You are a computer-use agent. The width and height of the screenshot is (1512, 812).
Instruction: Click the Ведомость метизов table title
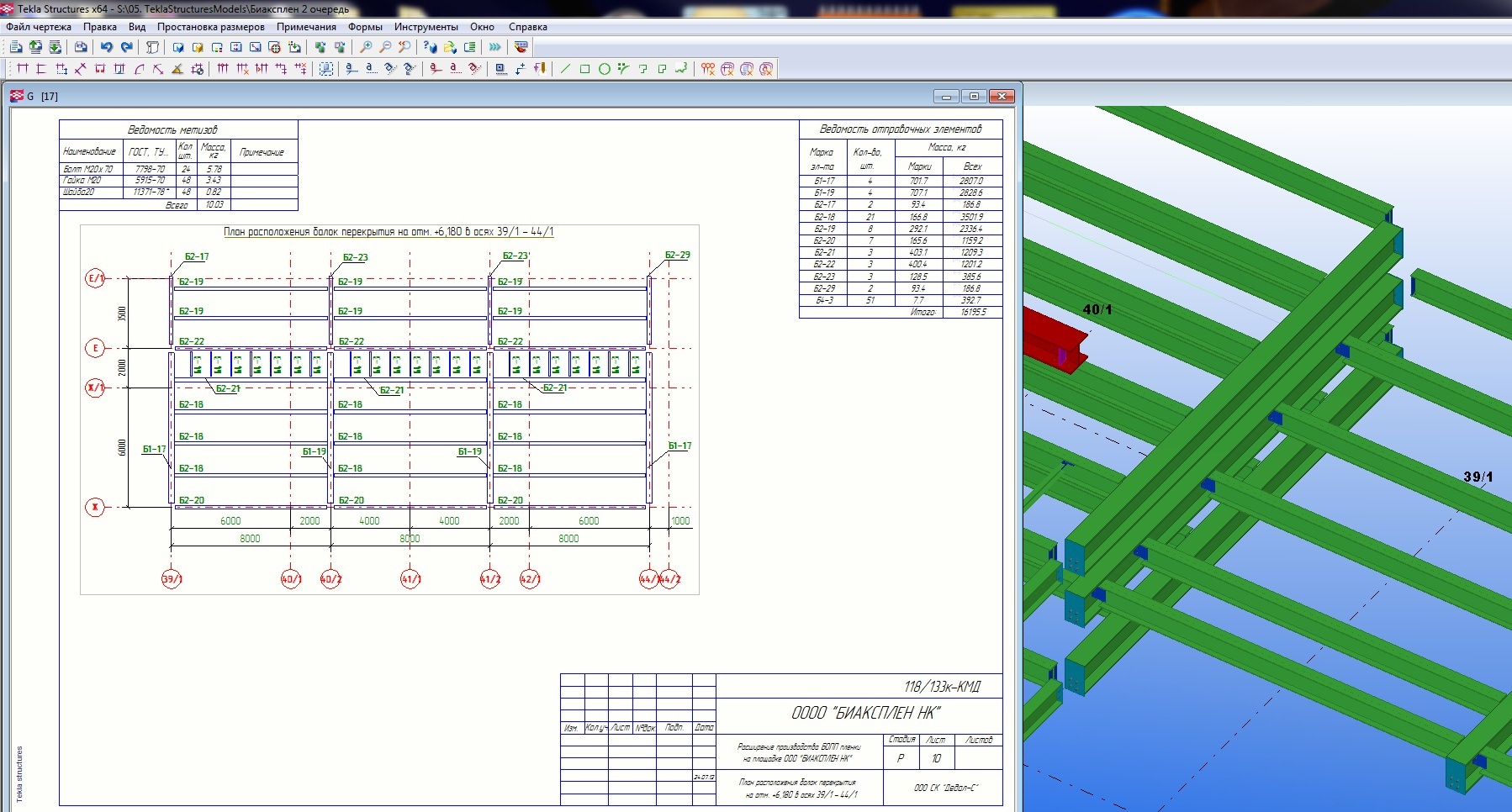(172, 129)
